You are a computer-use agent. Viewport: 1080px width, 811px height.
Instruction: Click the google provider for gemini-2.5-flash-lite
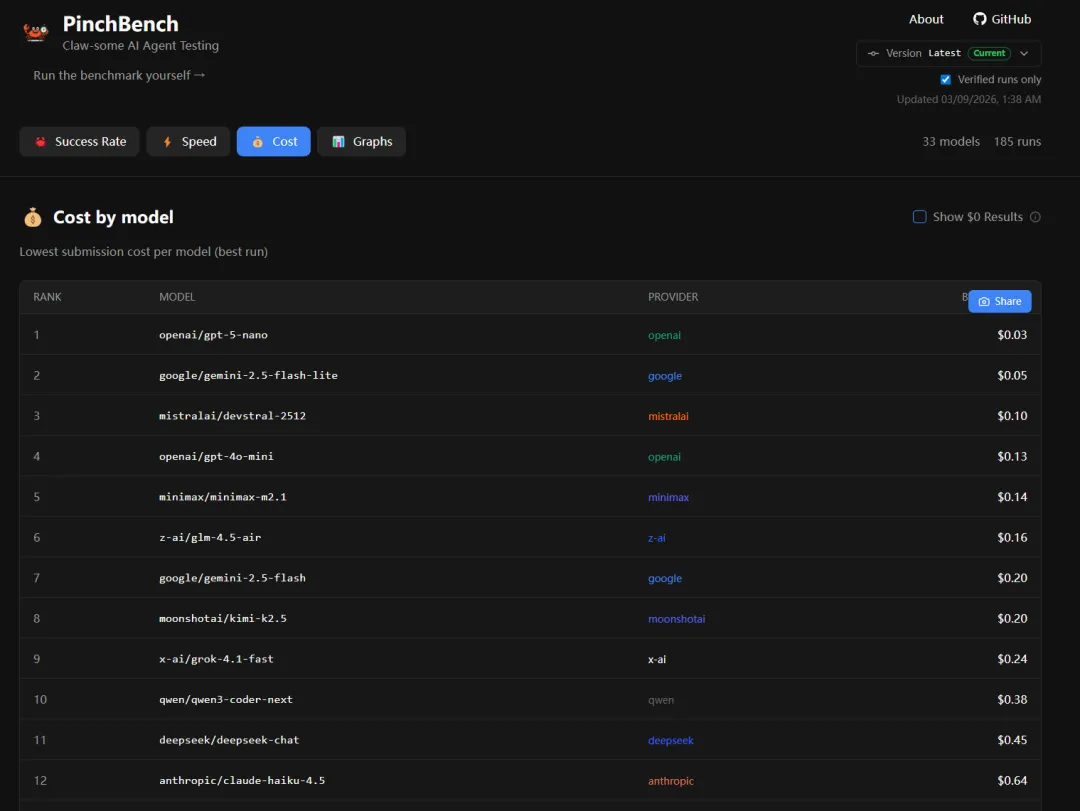[x=665, y=376]
